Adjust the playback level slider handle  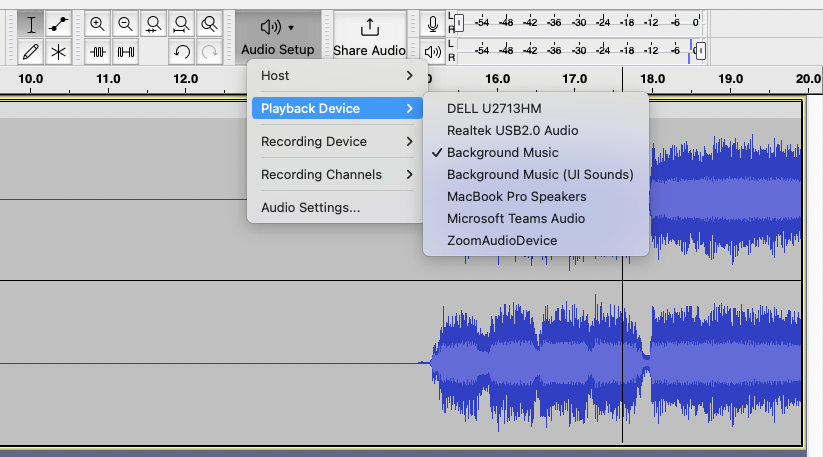(699, 51)
